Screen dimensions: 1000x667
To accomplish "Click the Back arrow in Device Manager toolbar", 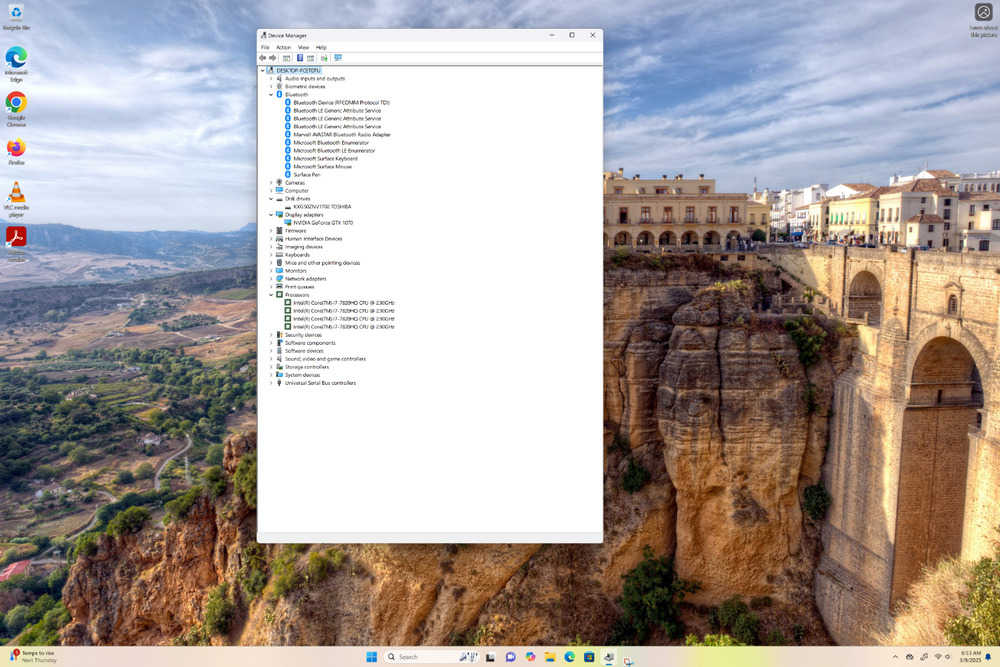I will pyautogui.click(x=263, y=58).
